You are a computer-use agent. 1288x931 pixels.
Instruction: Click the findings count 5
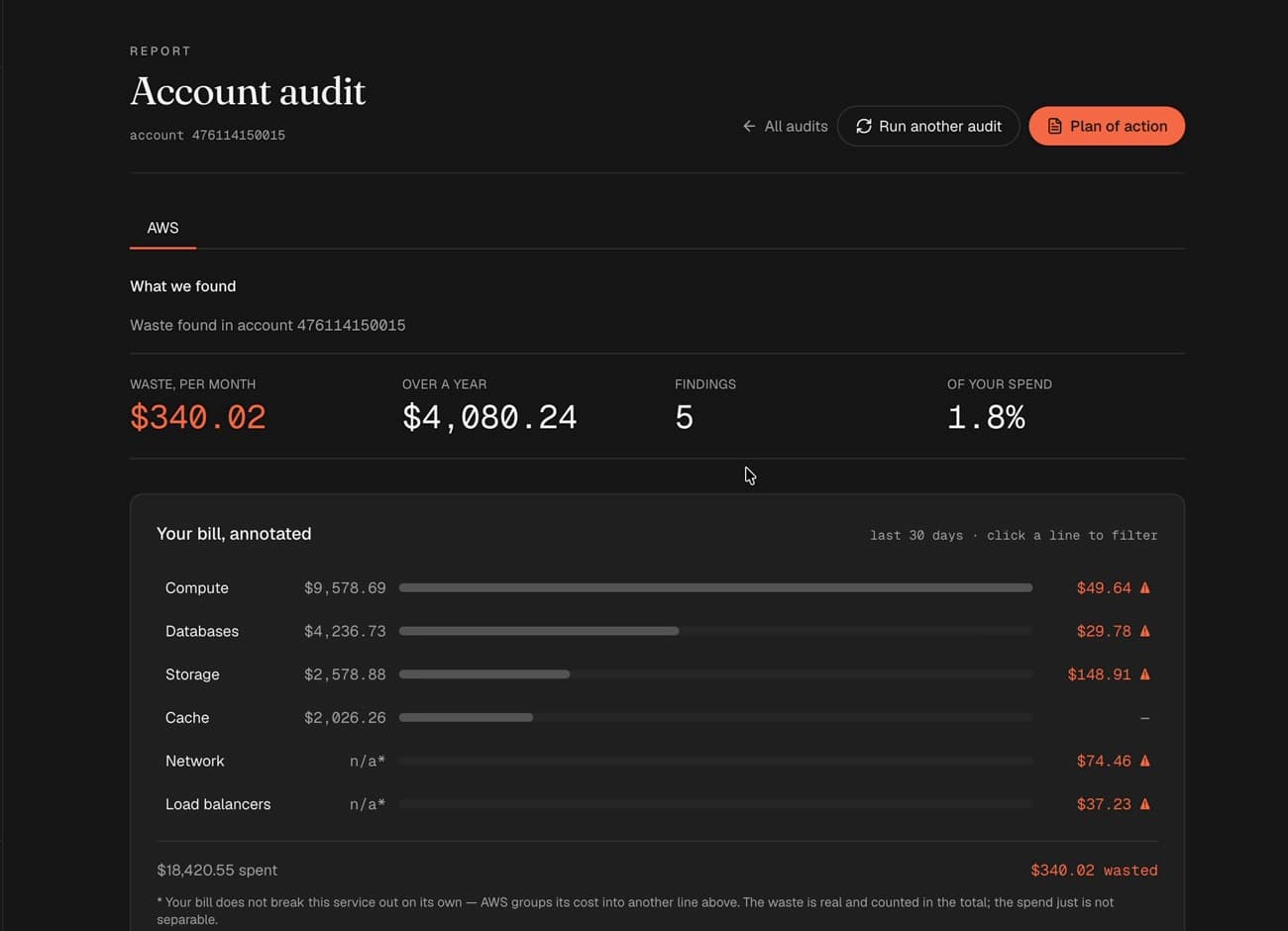[x=684, y=417]
